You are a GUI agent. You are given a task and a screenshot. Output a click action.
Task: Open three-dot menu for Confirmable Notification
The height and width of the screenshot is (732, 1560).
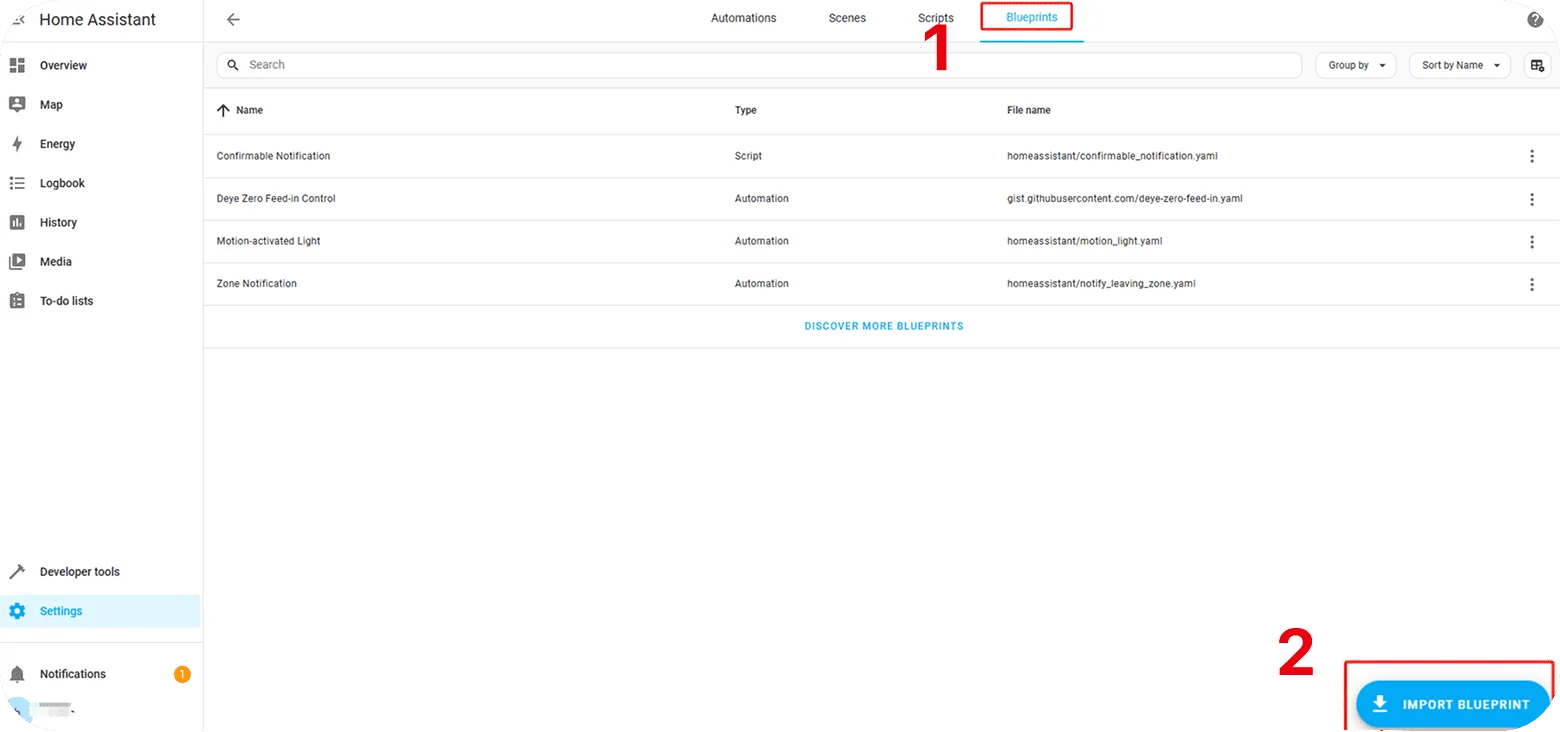1531,156
